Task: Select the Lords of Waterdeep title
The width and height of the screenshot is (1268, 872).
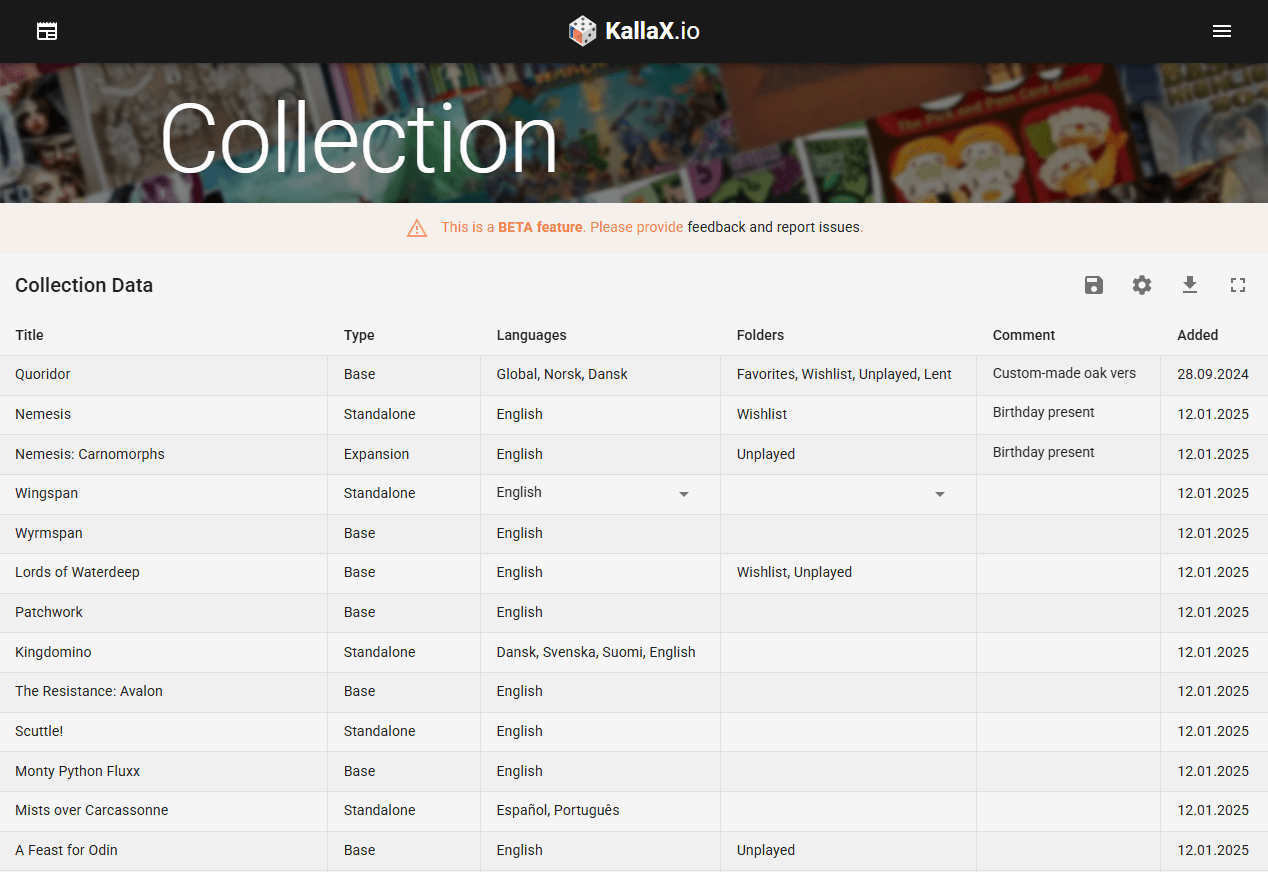Action: (164, 573)
